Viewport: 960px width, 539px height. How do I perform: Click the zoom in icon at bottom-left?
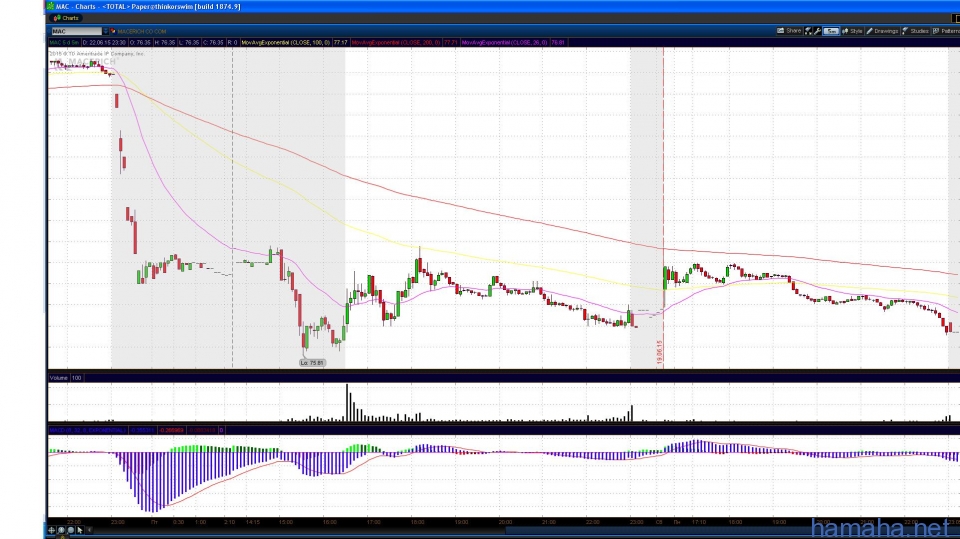60,530
